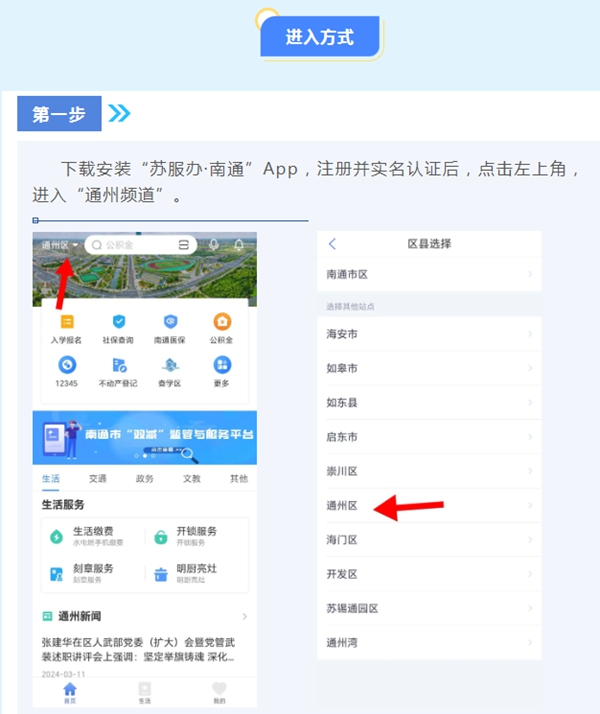Screen dimensions: 600x714
Task: Open notifications bell icon
Action: (x=239, y=245)
